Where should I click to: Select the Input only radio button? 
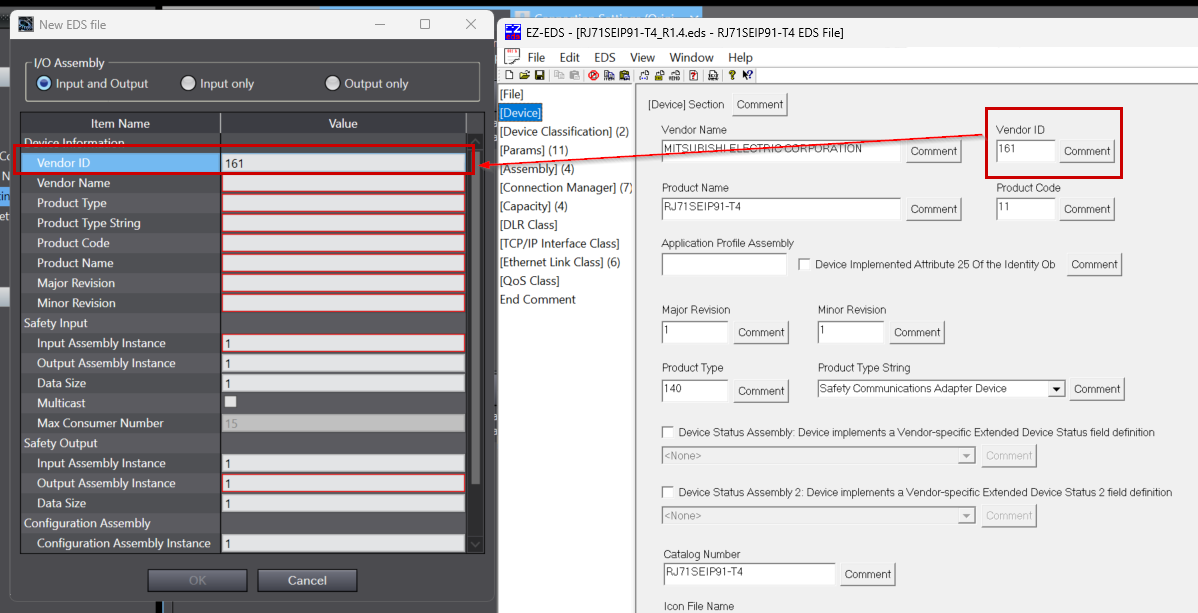[x=188, y=83]
